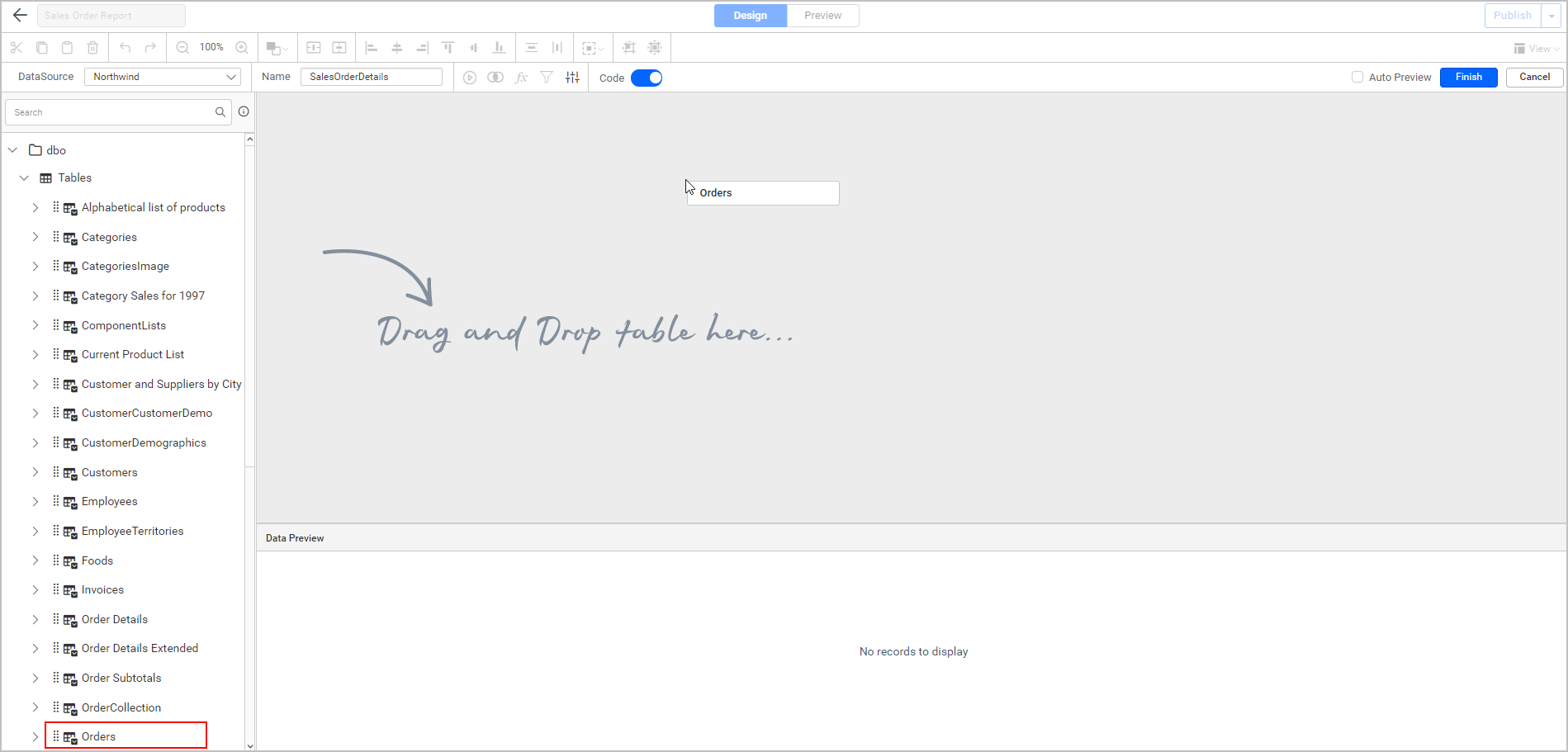1568x752 pixels.
Task: Click the info icon beside search
Action: [x=244, y=111]
